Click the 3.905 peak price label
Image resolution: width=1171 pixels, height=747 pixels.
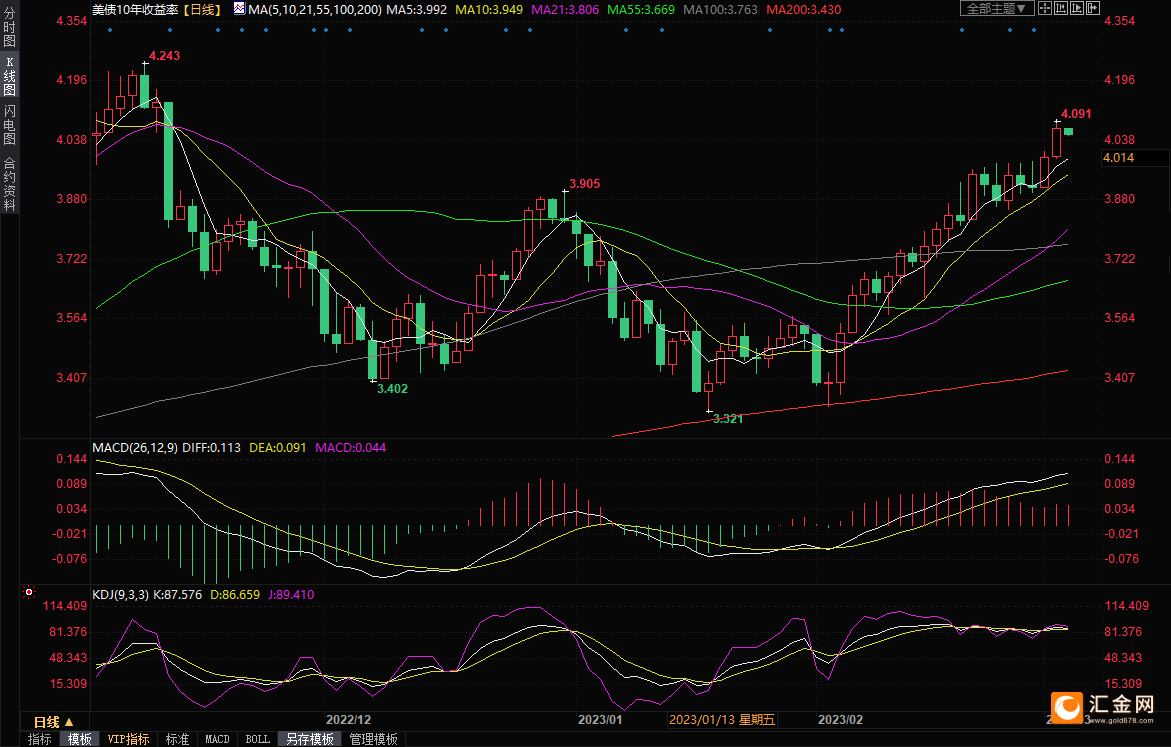pyautogui.click(x=584, y=184)
